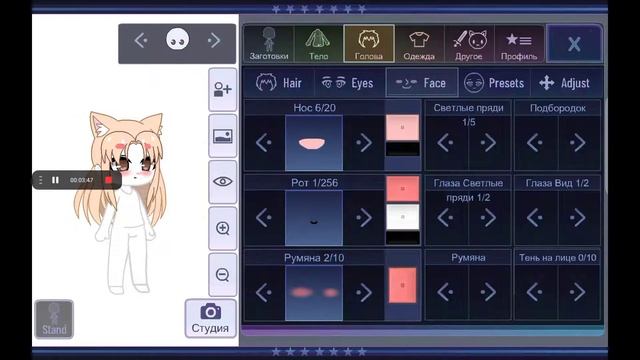Pick the red mouth color swatch
The height and width of the screenshot is (360, 640).
402,189
